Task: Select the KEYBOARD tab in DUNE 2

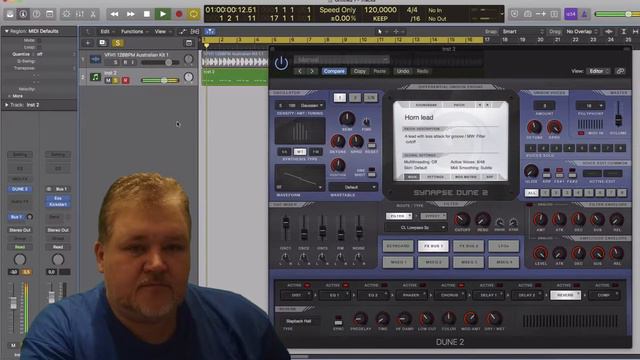Action: 398,246
